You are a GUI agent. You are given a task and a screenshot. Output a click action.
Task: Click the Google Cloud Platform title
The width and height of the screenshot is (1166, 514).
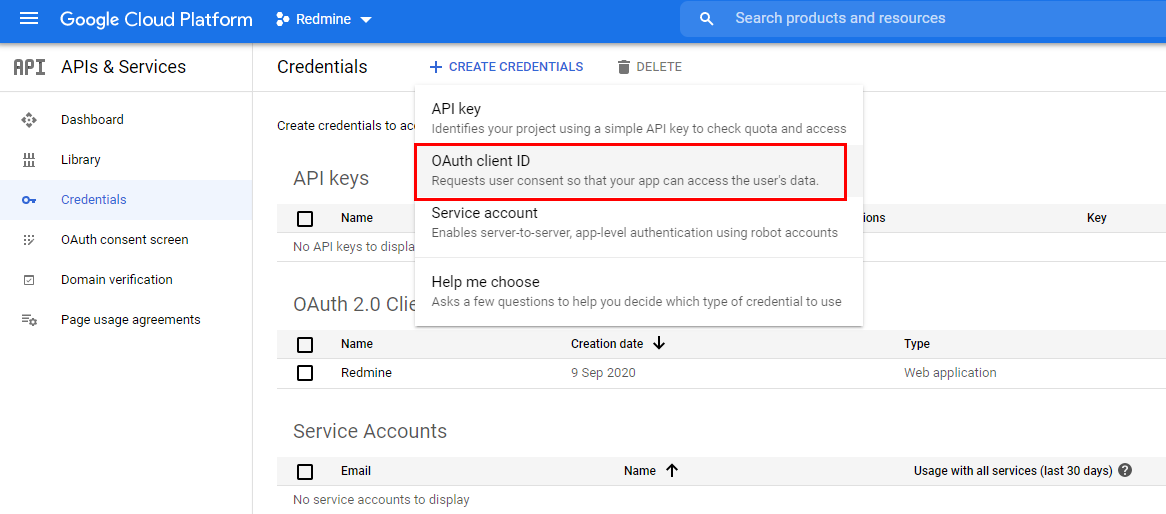coord(156,19)
